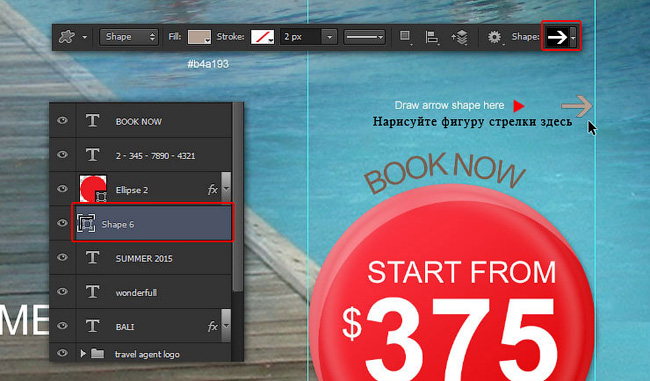Open the Custom Shape tool preset arrow
Screen dimensions: 650x381
(85, 37)
